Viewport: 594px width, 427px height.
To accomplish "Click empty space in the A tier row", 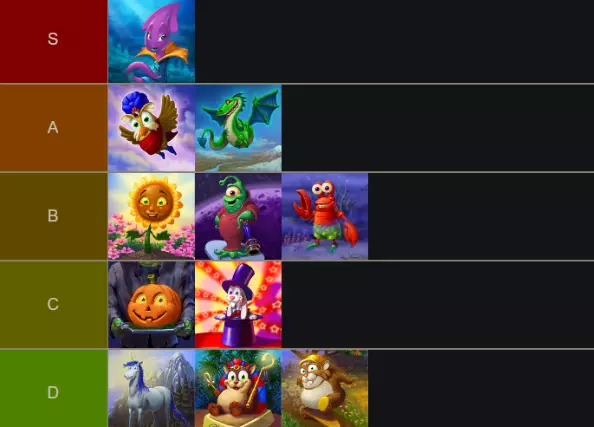I will [438, 128].
